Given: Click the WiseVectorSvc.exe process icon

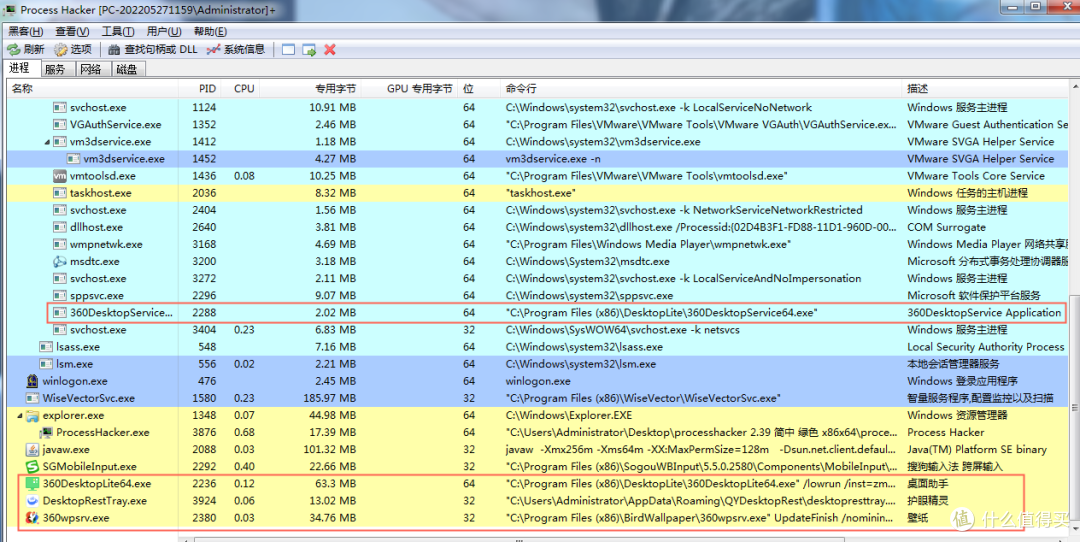Looking at the screenshot, I should tap(32, 399).
